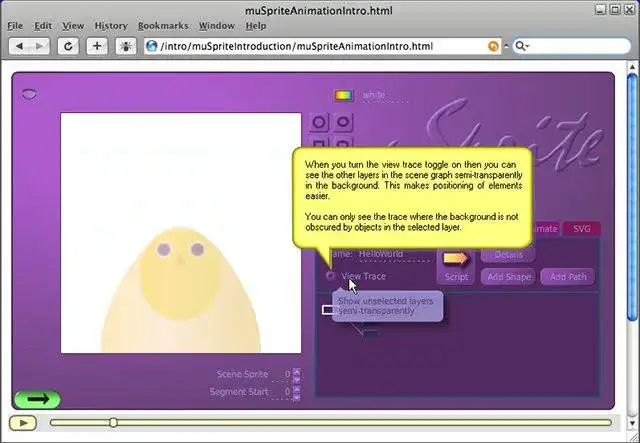Screen dimensions: 640x443
Task: Click the green next-arrow button
Action: coord(37,399)
